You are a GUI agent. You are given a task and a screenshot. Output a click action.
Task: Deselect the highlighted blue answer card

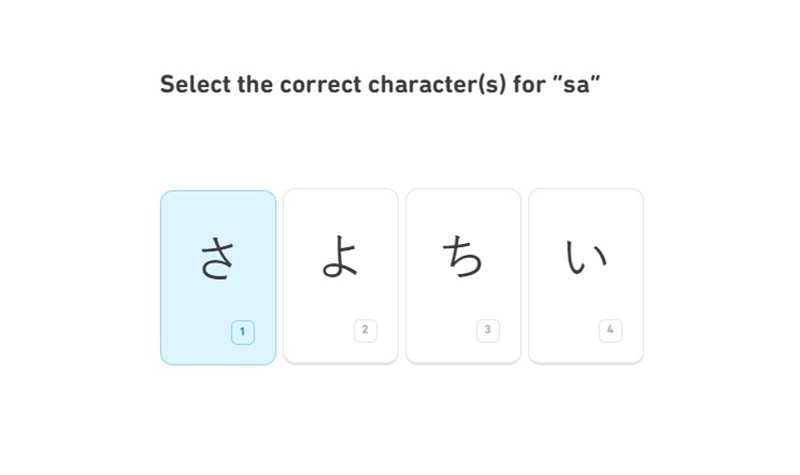tap(218, 278)
